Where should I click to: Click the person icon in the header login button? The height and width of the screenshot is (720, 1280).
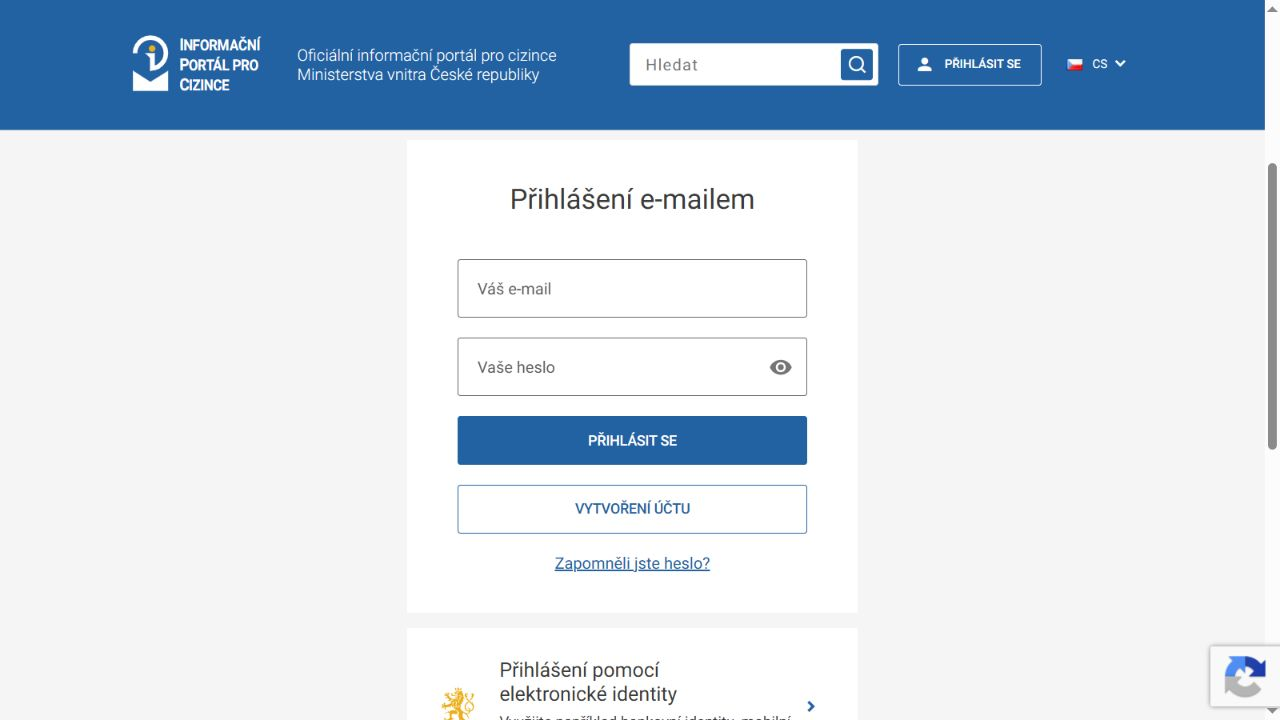tap(924, 64)
